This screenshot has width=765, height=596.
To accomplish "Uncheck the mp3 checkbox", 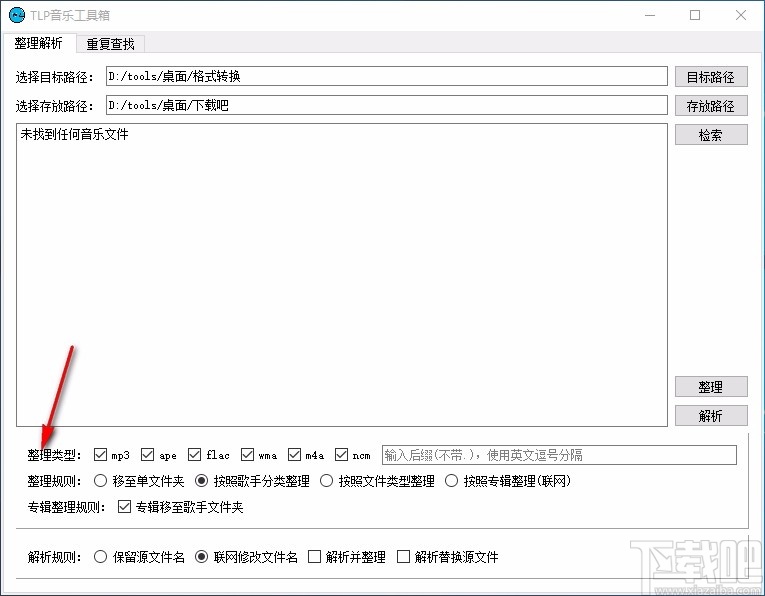I will click(x=101, y=455).
